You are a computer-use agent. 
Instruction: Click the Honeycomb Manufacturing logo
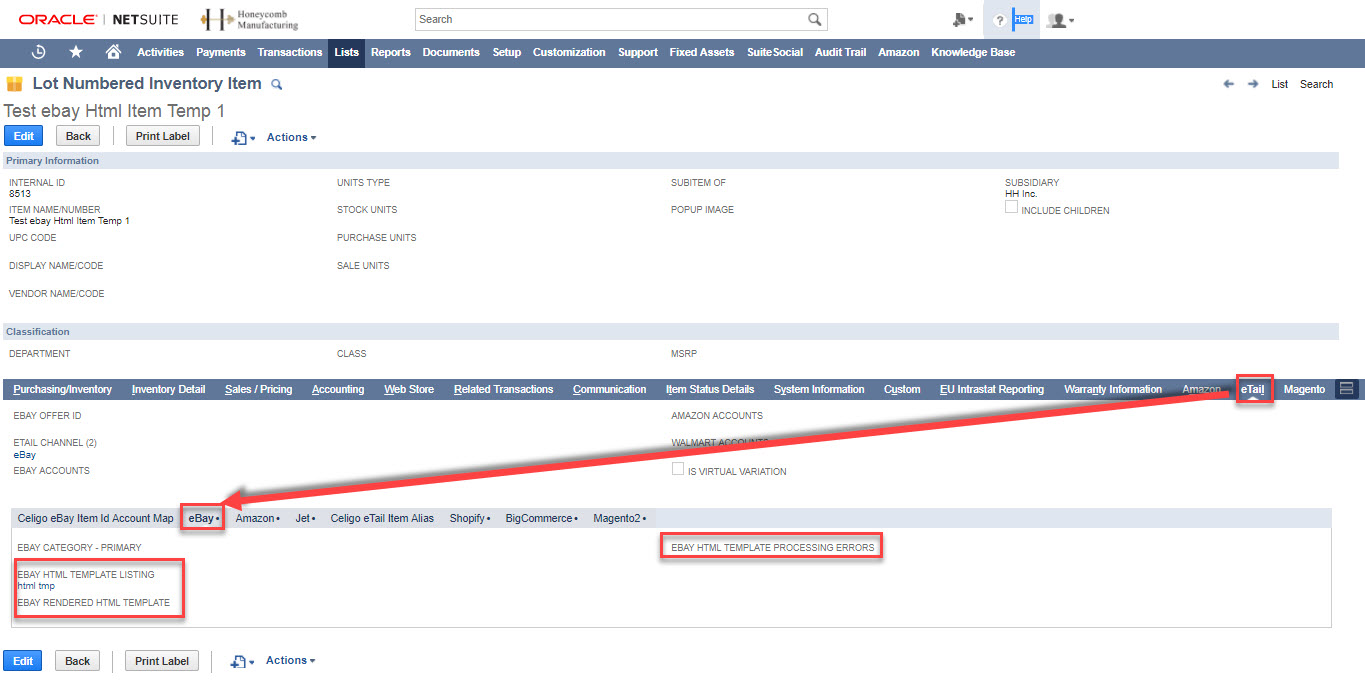pyautogui.click(x=249, y=19)
